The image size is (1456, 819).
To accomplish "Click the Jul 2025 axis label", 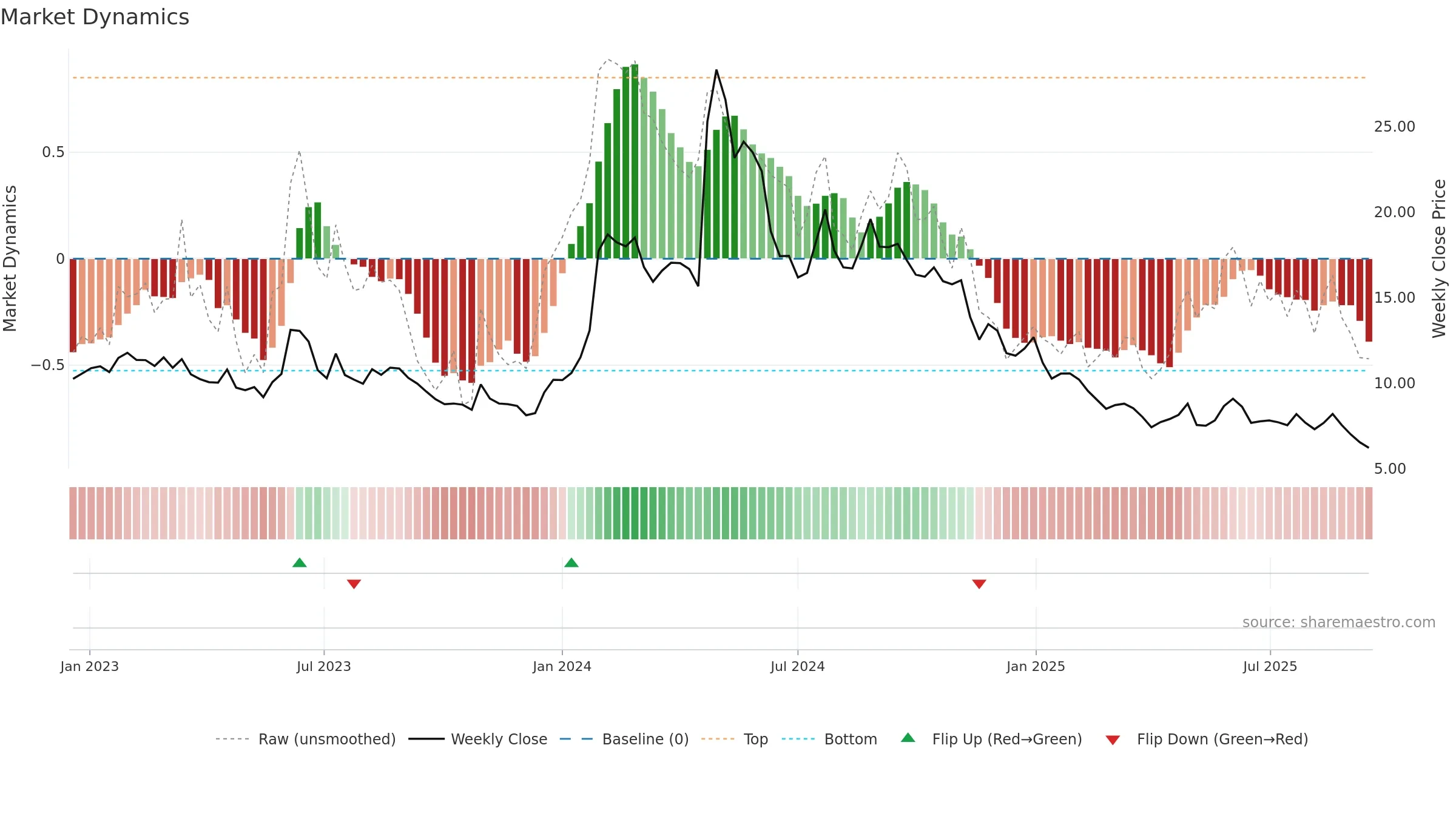I will click(1270, 666).
